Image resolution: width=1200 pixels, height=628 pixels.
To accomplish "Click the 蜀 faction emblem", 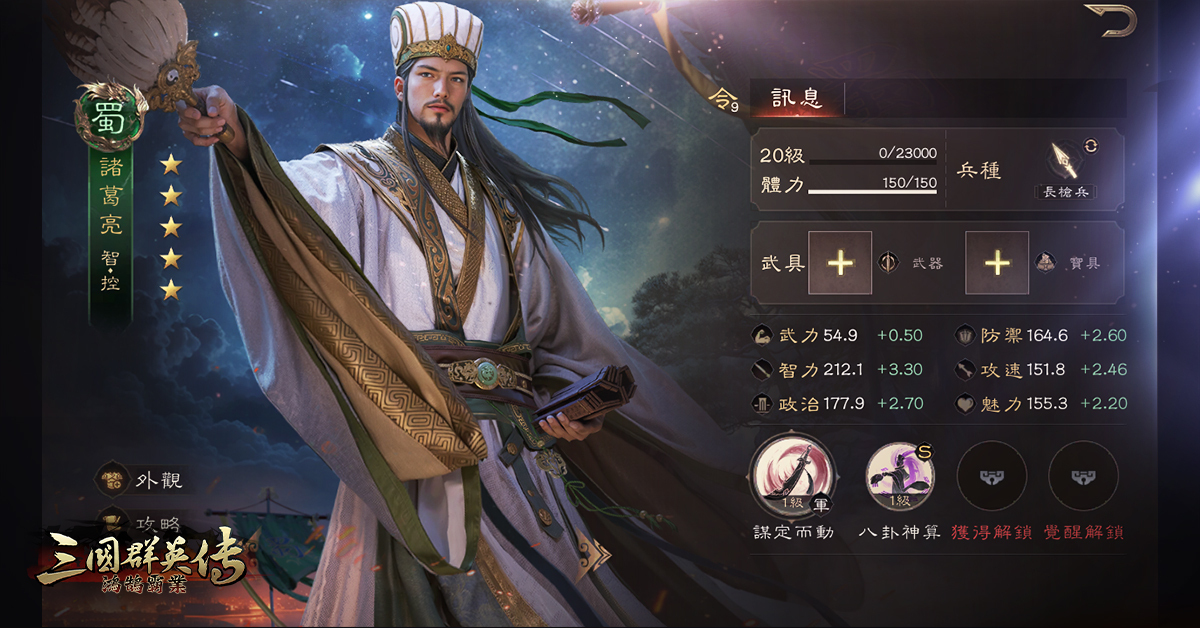I will click(110, 111).
